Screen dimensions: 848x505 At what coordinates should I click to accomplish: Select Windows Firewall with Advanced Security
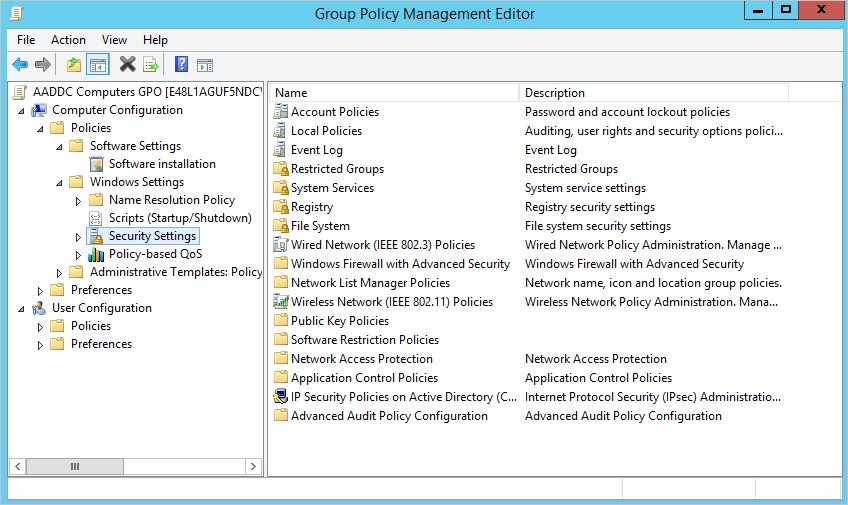pyautogui.click(x=400, y=264)
